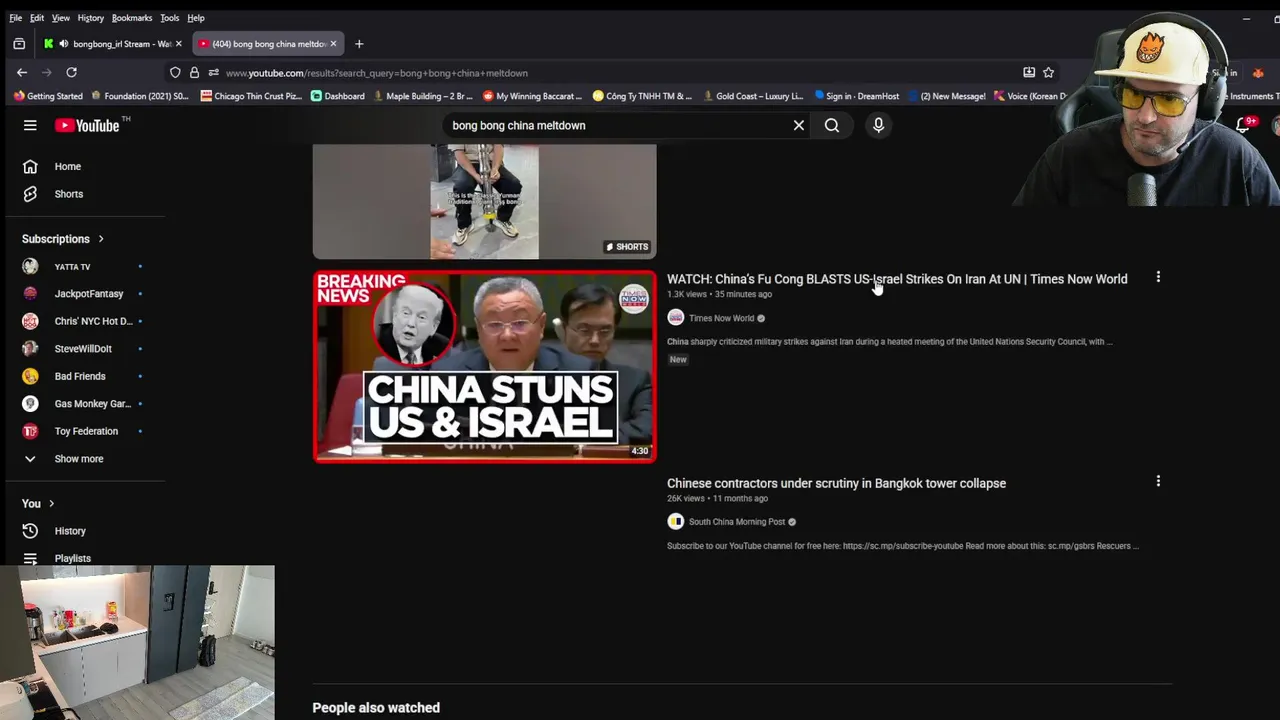1280x720 pixels.
Task: Expand the You section chevron
Action: coord(52,504)
